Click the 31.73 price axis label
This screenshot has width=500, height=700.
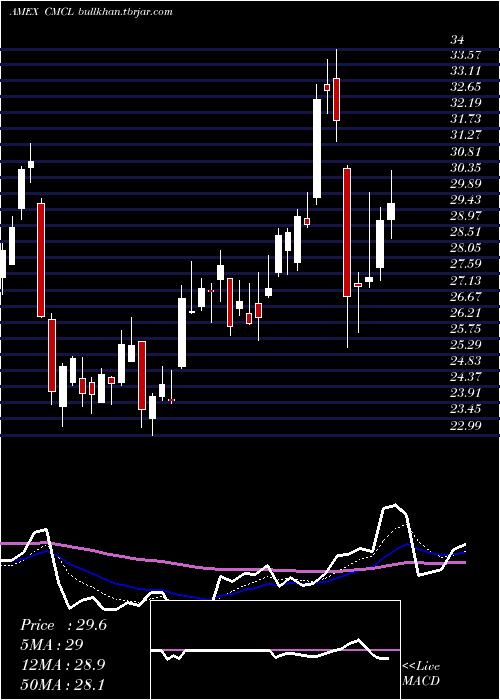click(x=465, y=119)
